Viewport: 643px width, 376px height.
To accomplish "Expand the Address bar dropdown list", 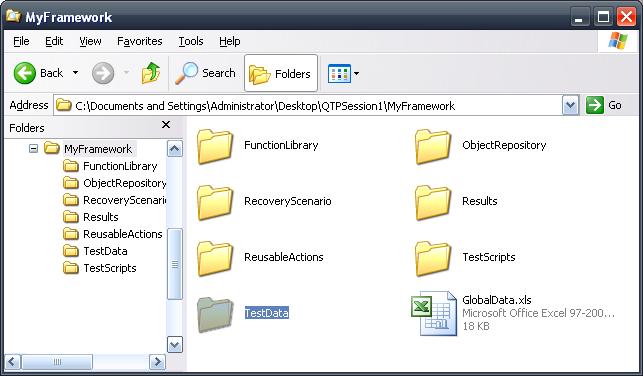I will pos(570,106).
